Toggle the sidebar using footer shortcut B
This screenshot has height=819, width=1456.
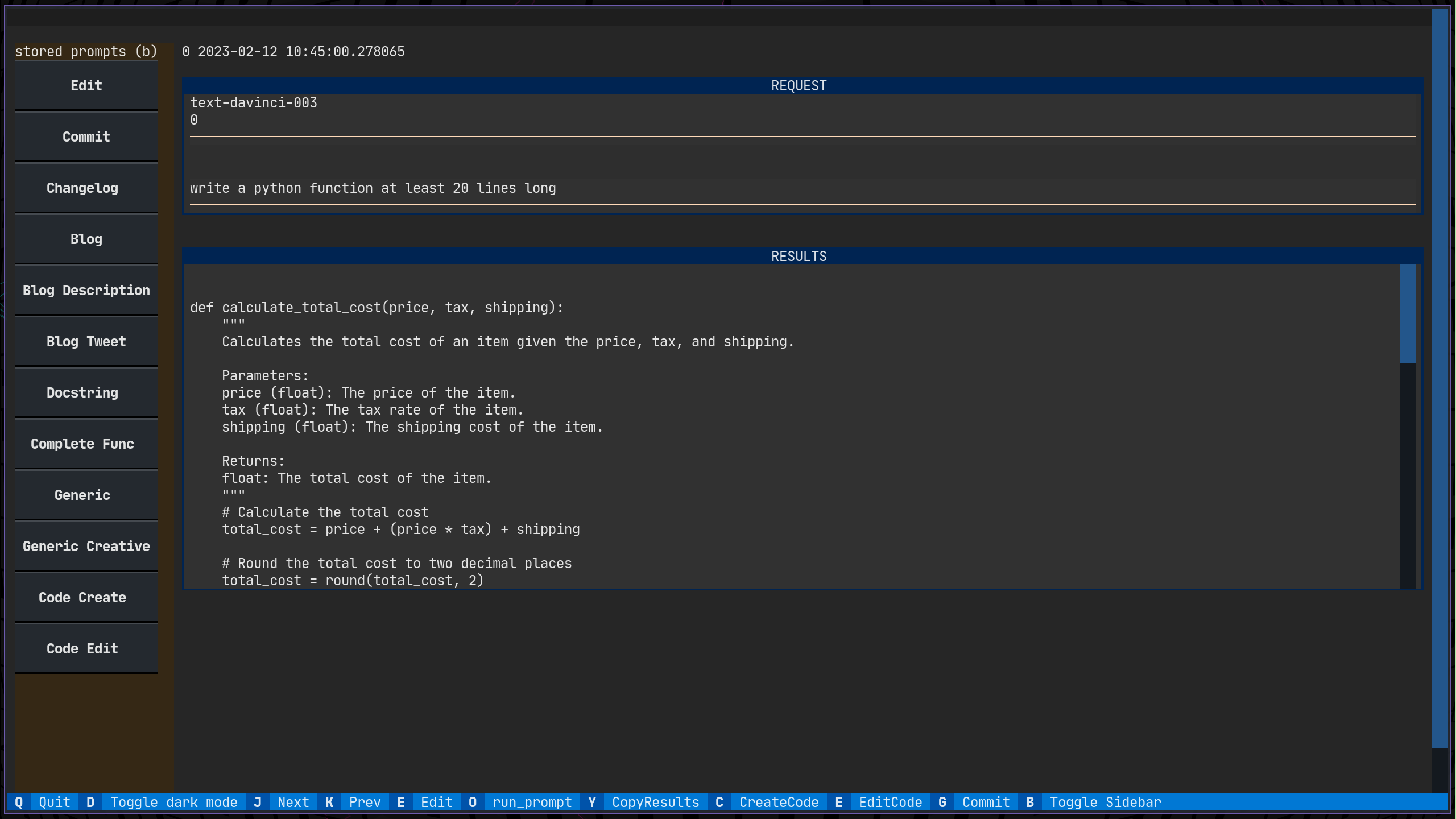(1105, 802)
